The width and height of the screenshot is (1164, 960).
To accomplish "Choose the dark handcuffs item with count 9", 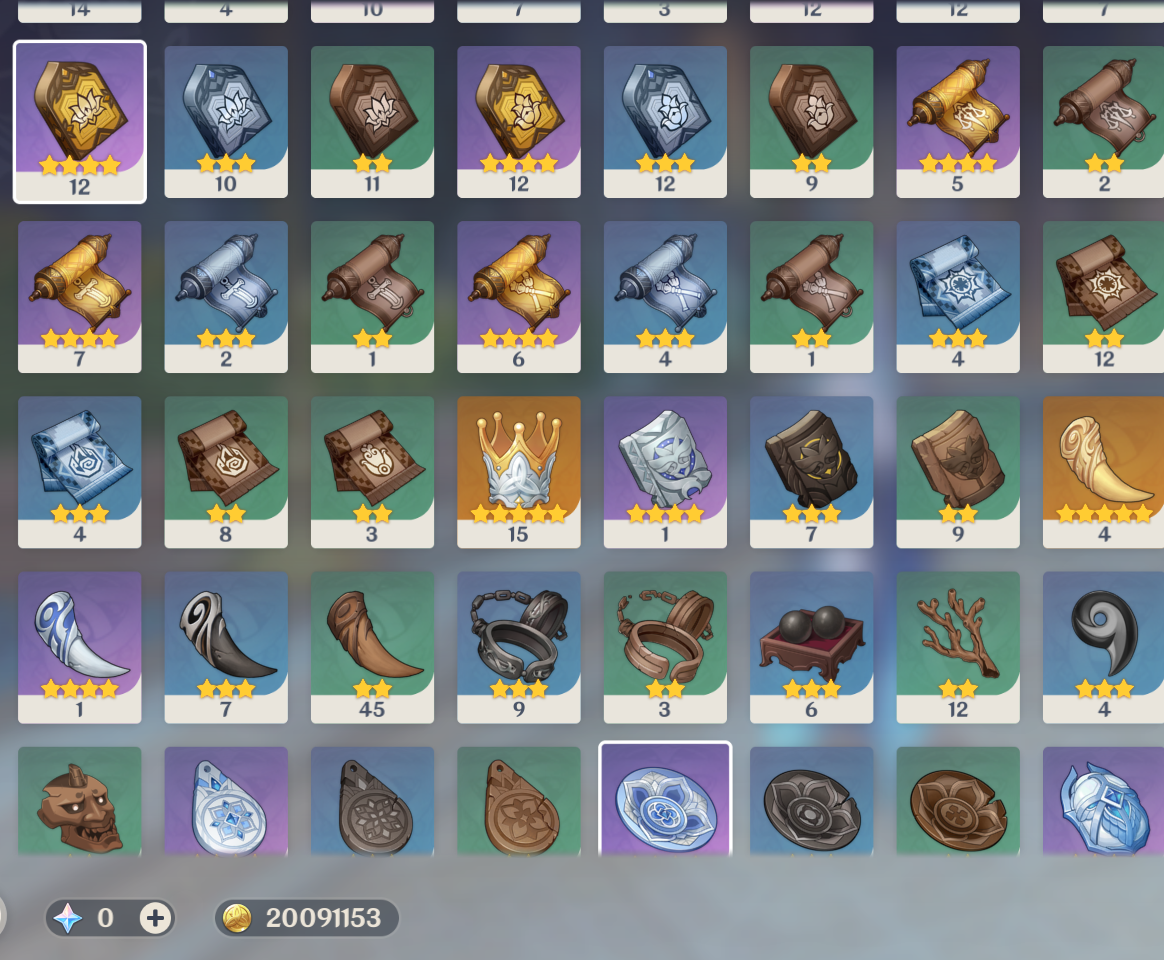I will point(518,647).
